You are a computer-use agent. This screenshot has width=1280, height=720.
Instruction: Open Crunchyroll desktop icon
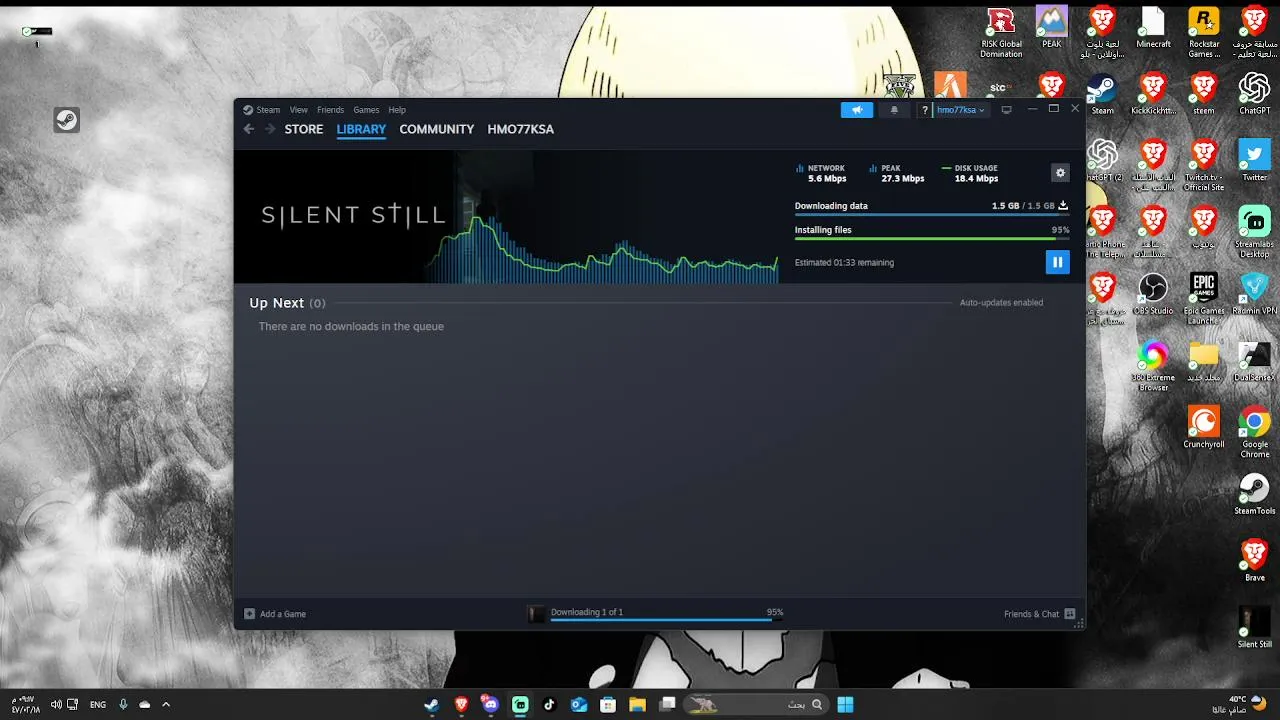(x=1204, y=427)
